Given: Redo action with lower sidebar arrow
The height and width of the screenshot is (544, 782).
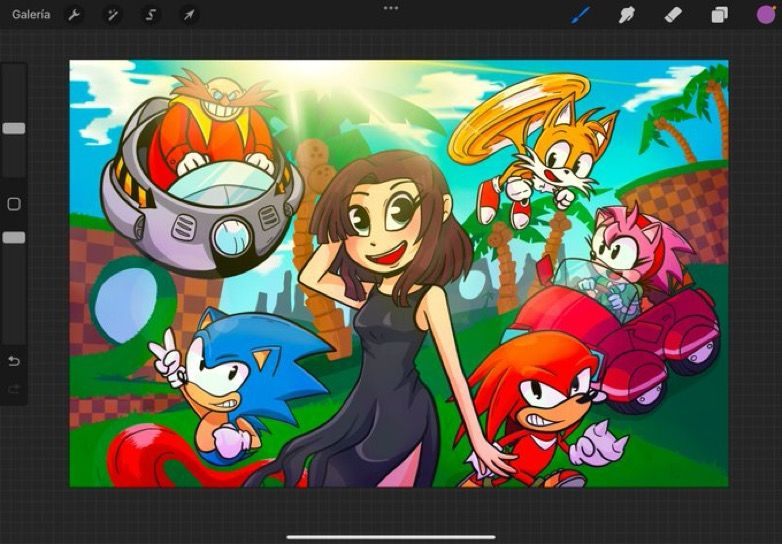Looking at the screenshot, I should coord(14,389).
